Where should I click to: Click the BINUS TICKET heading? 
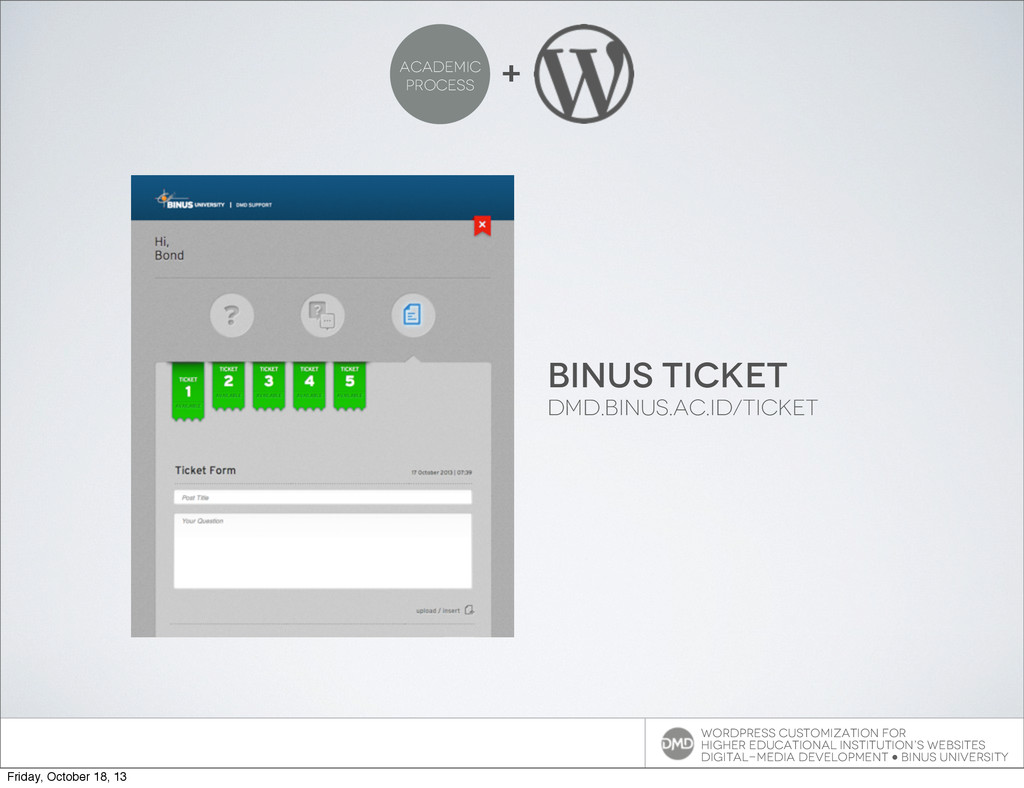667,375
